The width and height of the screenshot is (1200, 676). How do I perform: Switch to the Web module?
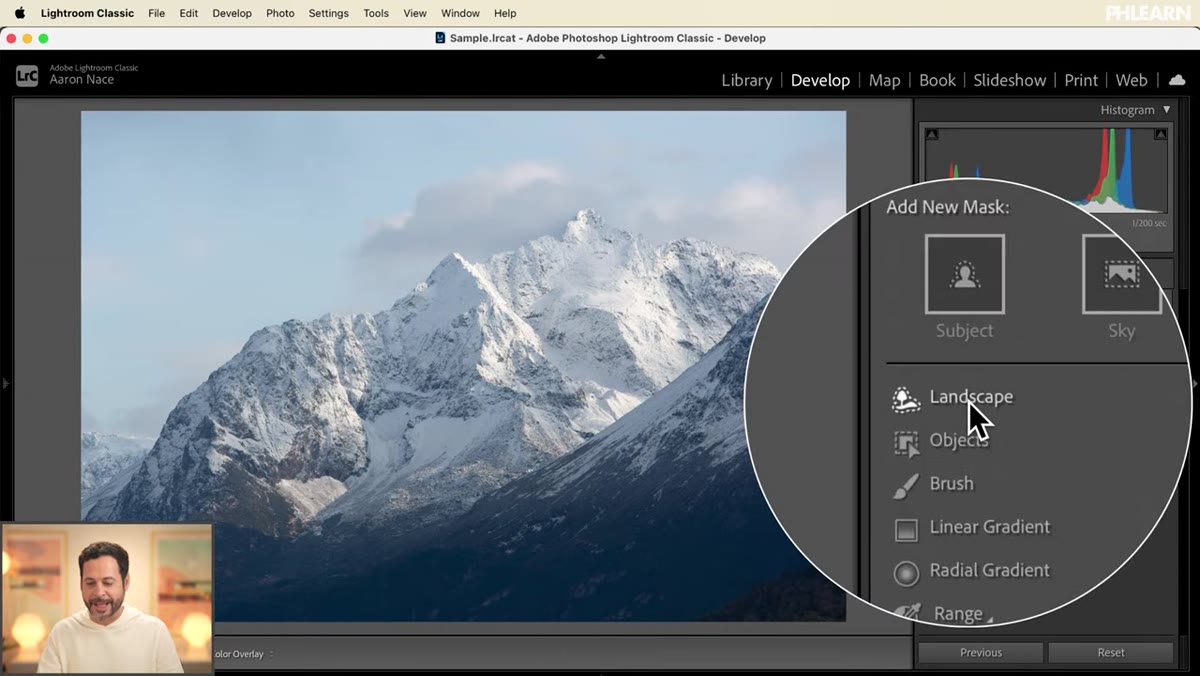coord(1131,80)
